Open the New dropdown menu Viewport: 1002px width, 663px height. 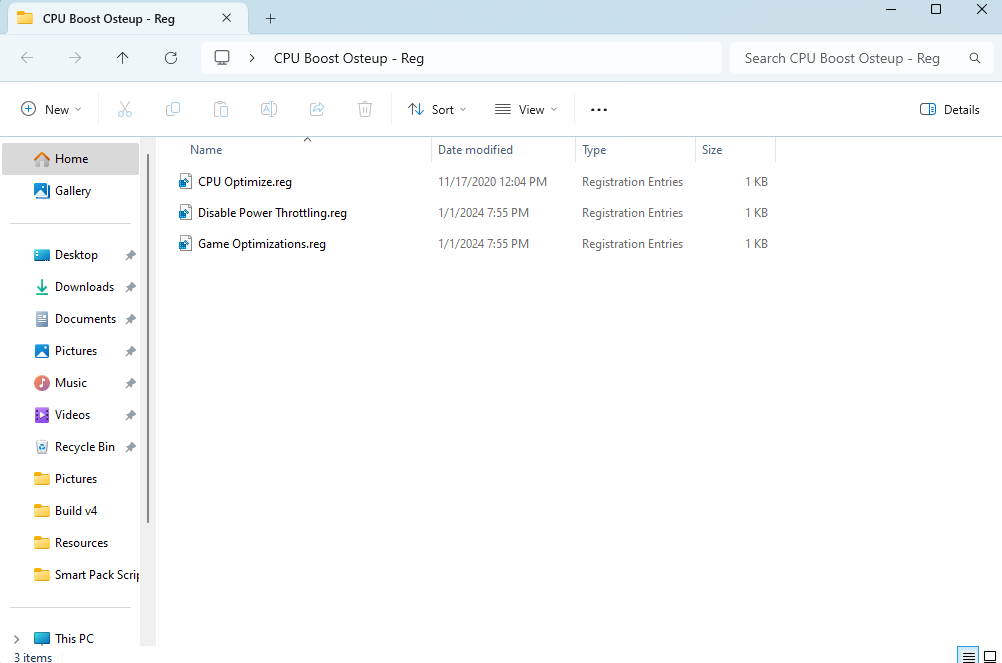[51, 109]
